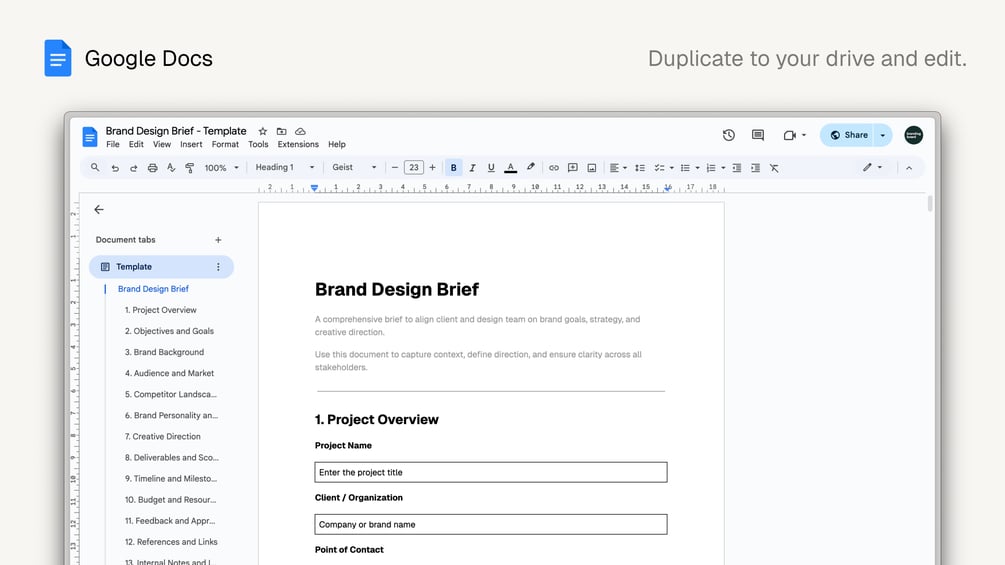The width and height of the screenshot is (1005, 565).
Task: Toggle bulleted list formatting
Action: 685,168
